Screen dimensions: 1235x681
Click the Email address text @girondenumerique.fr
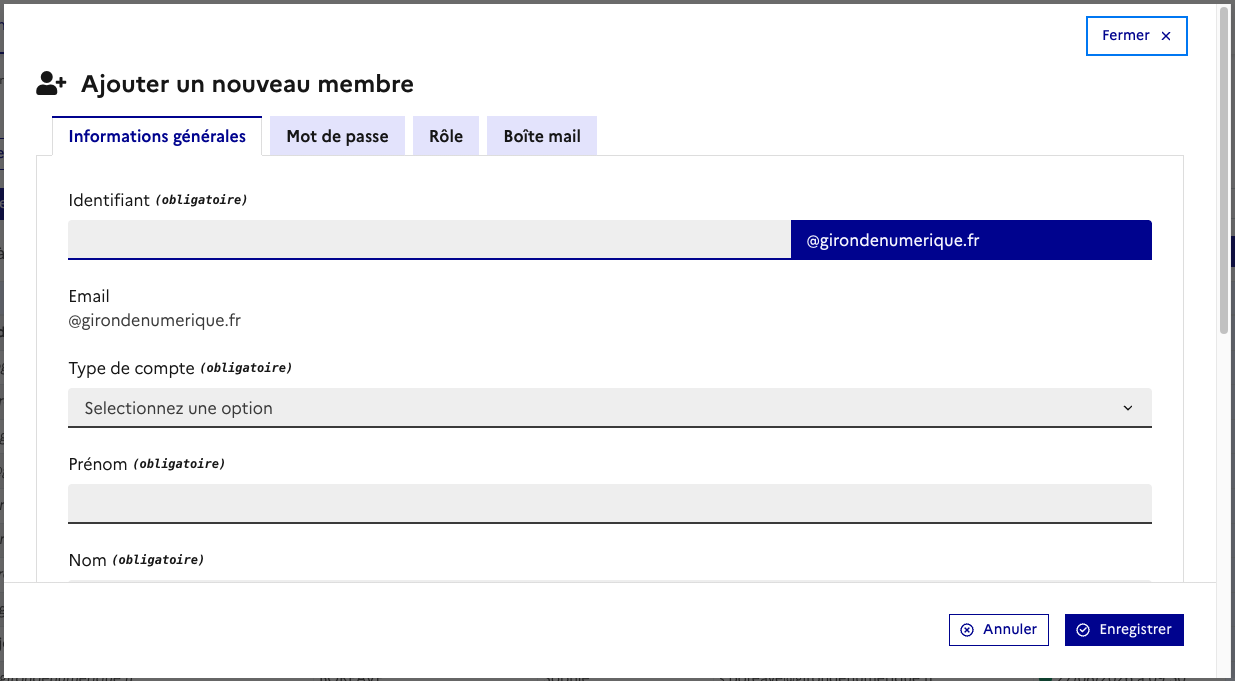pos(155,321)
